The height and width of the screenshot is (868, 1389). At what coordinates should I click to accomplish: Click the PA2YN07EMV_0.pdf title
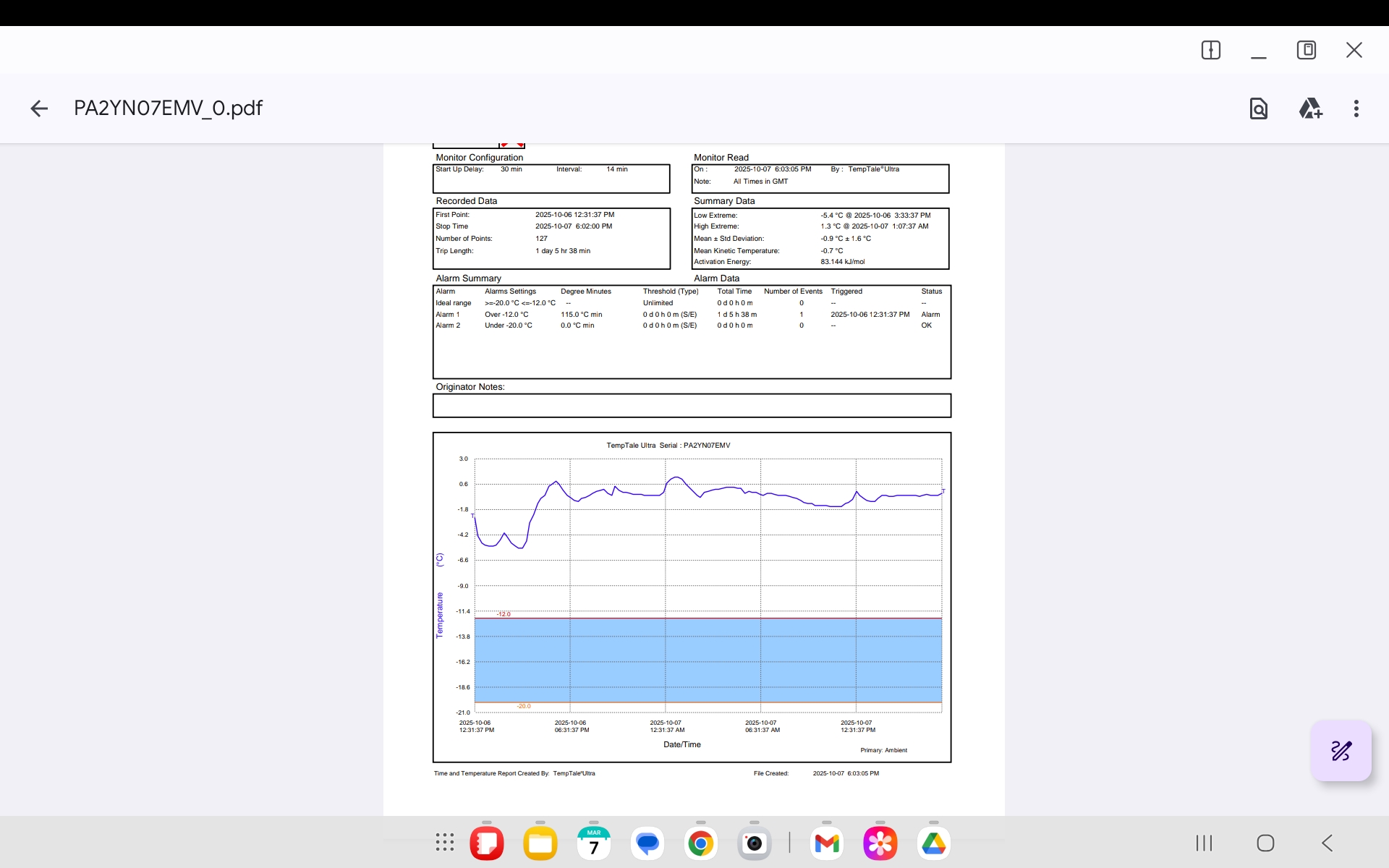168,109
